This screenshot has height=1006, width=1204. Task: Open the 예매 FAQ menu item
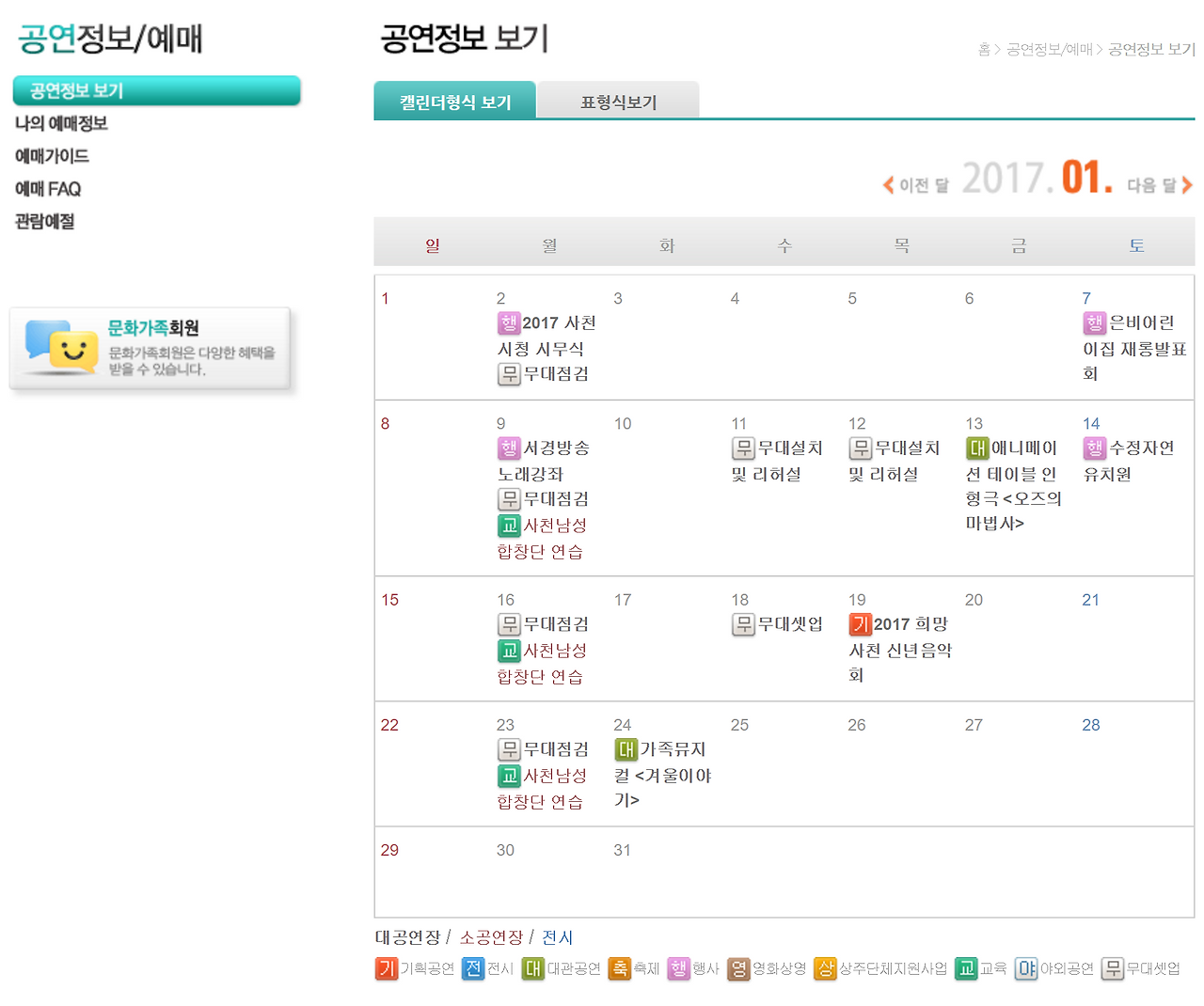point(48,188)
